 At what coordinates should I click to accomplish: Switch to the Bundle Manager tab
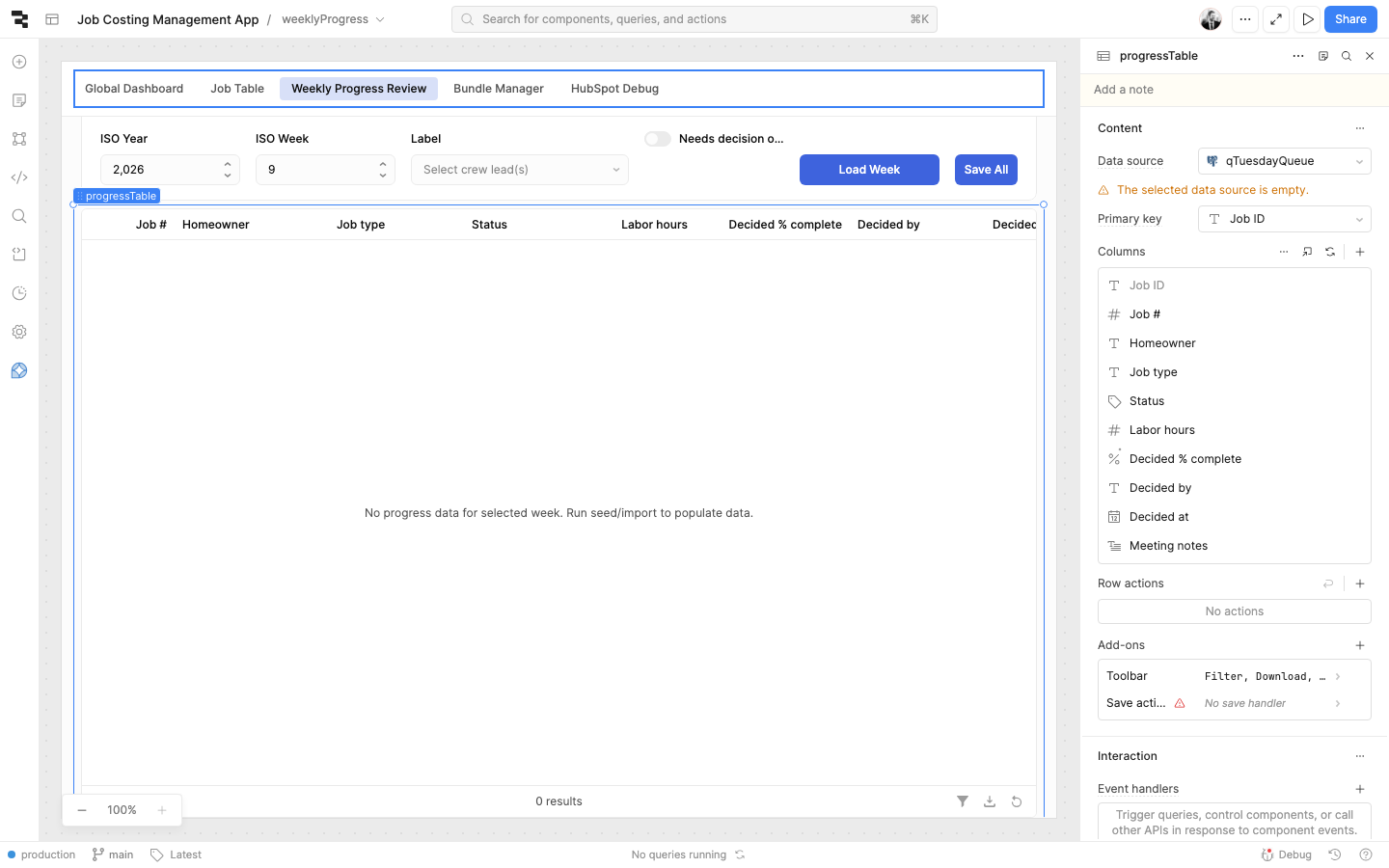498,89
